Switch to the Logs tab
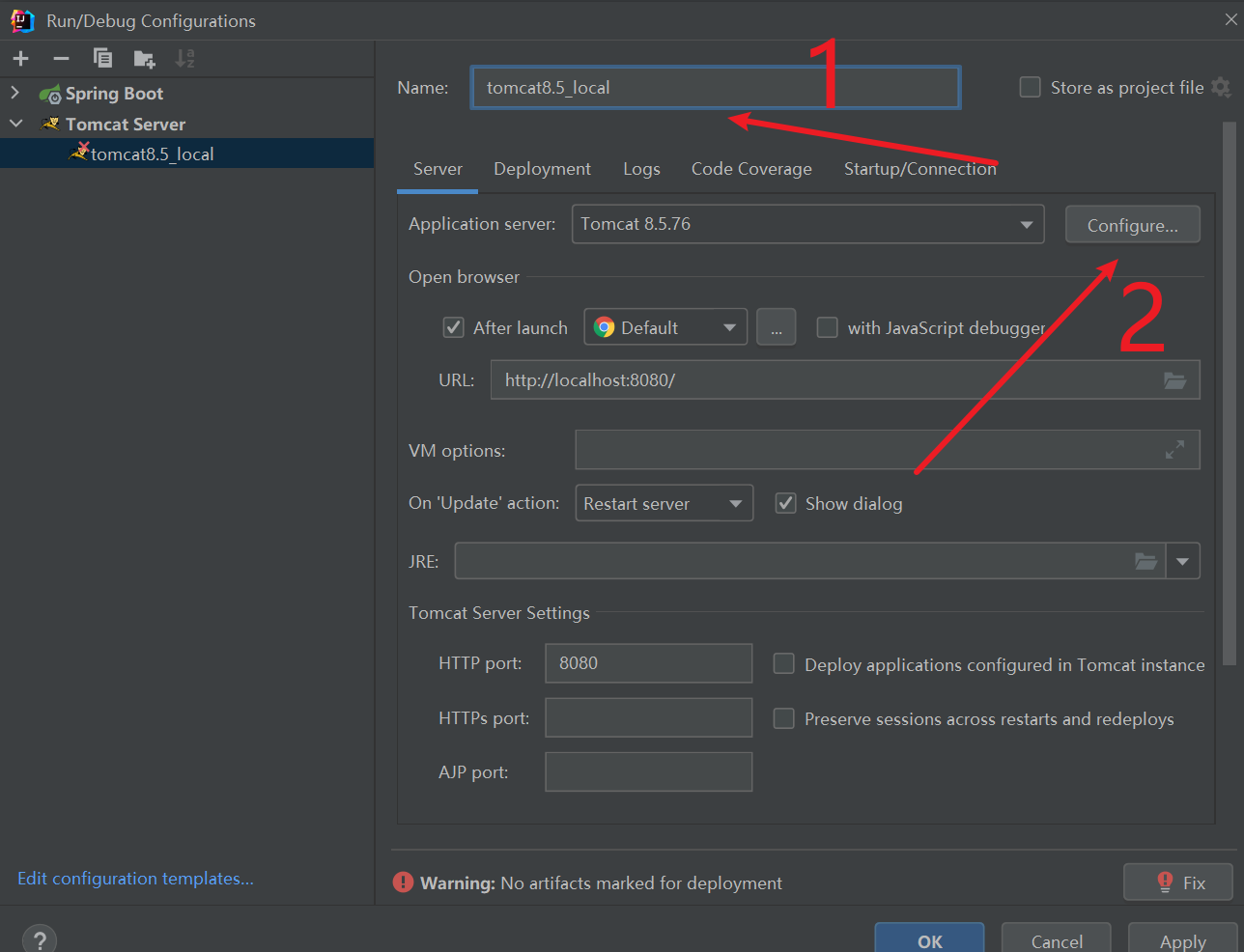1244x952 pixels. pyautogui.click(x=641, y=169)
